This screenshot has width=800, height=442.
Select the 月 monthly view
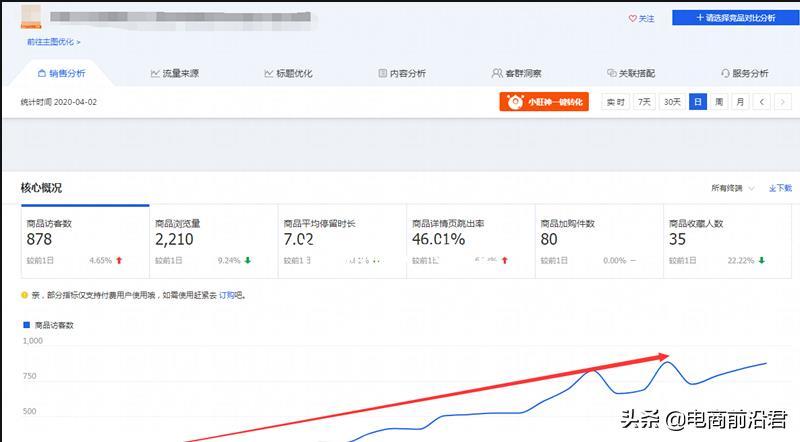click(x=740, y=102)
